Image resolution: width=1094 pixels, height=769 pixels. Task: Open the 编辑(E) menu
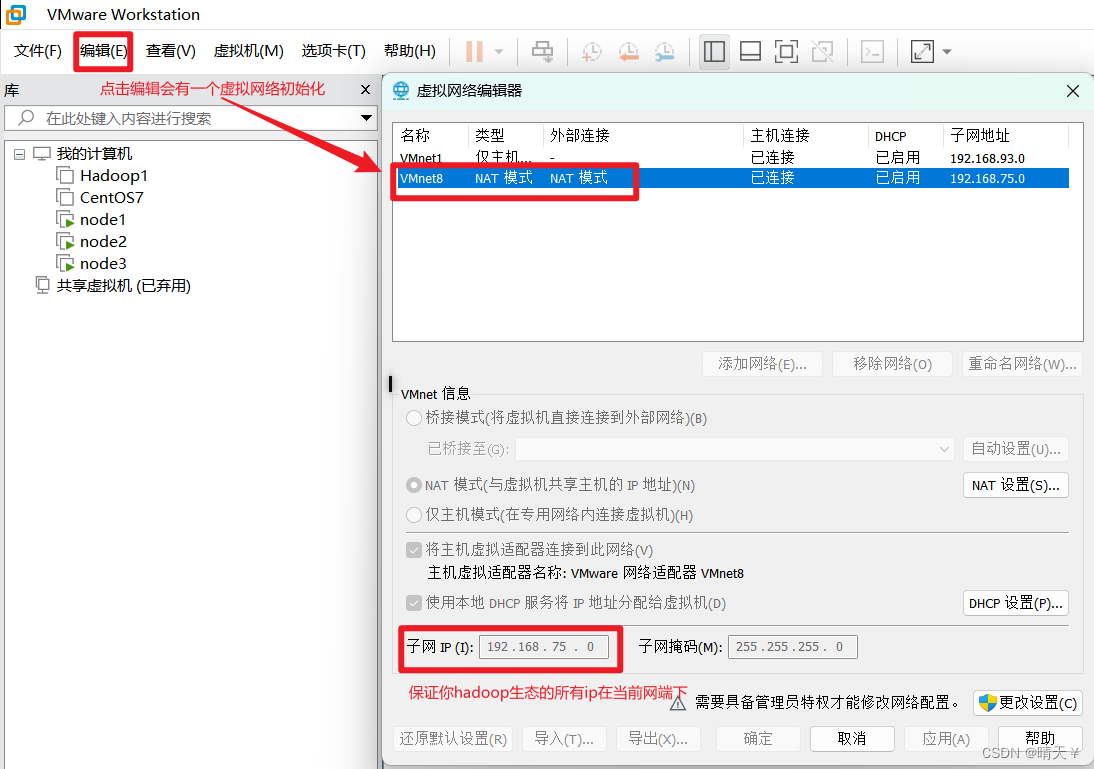pyautogui.click(x=103, y=51)
